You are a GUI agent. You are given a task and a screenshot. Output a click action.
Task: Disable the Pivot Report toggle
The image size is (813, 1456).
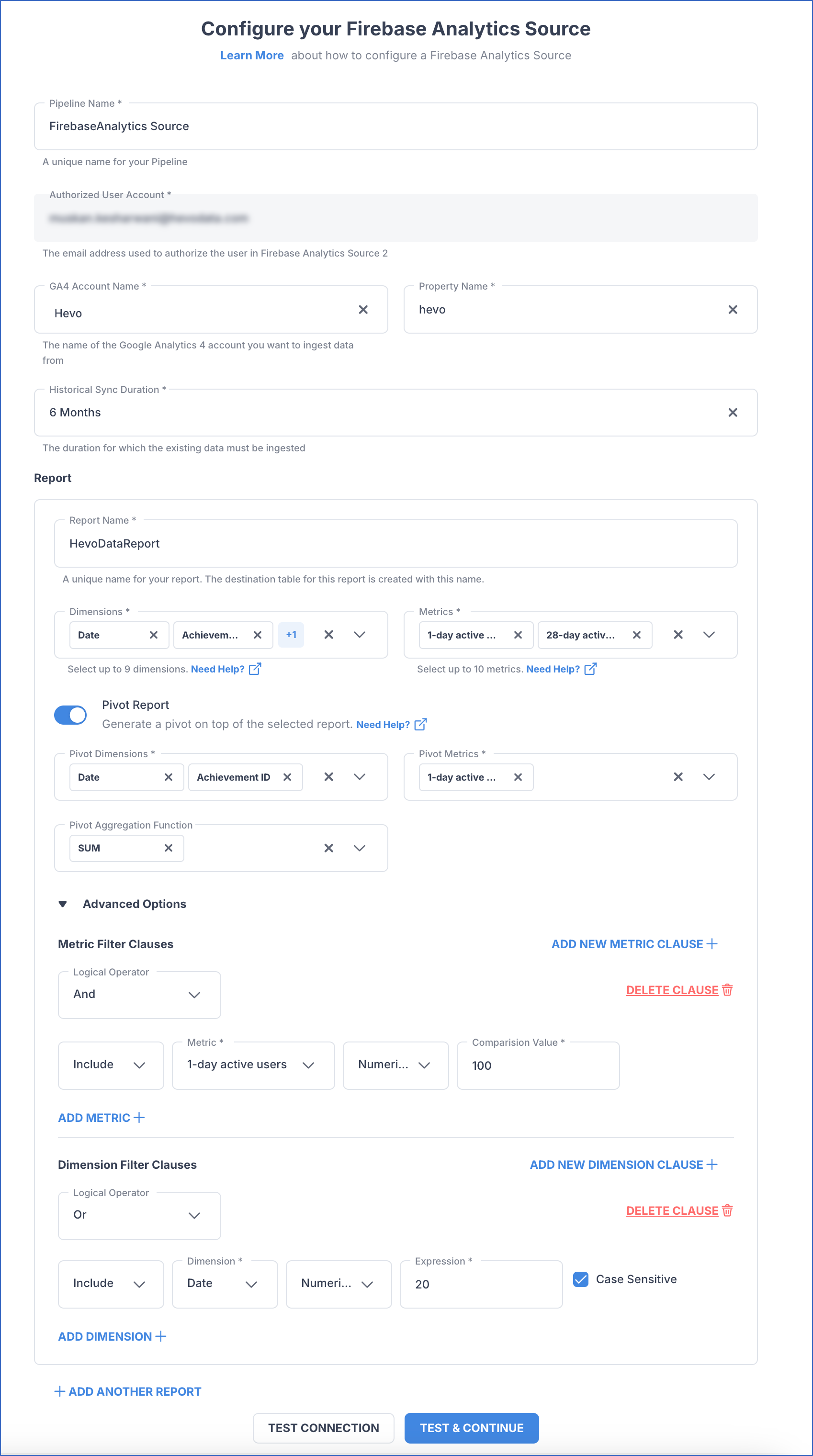[71, 715]
